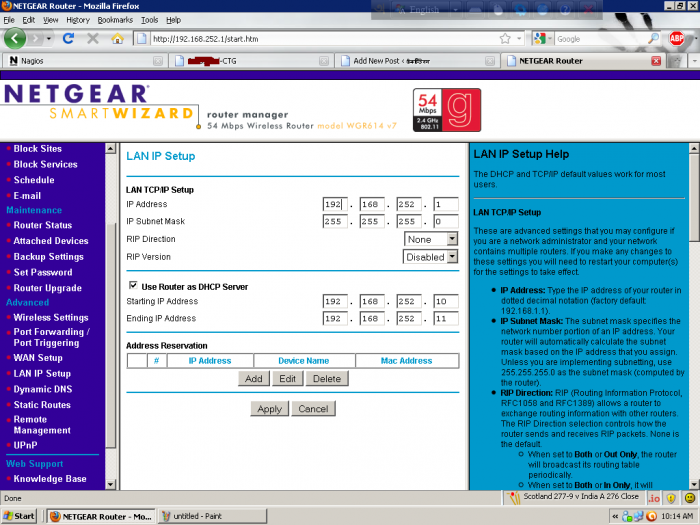700x525 pixels.
Task: Open Router Status in the sidebar
Action: click(x=43, y=225)
